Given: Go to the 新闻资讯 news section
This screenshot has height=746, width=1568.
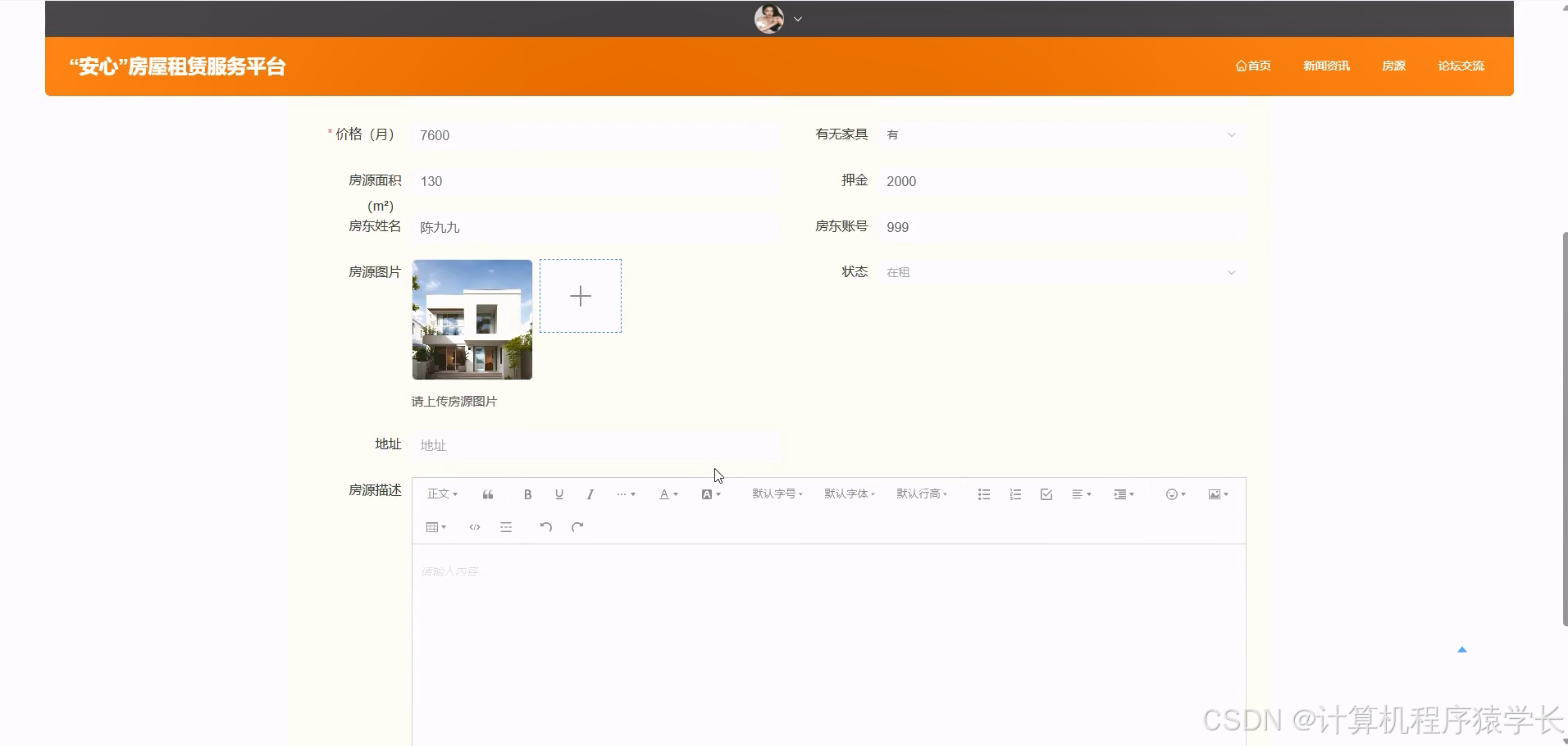Looking at the screenshot, I should pos(1326,66).
